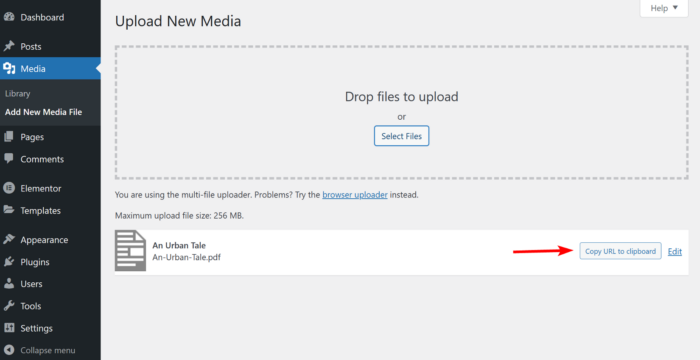Open the browser uploader link
The image size is (700, 360).
coord(355,195)
